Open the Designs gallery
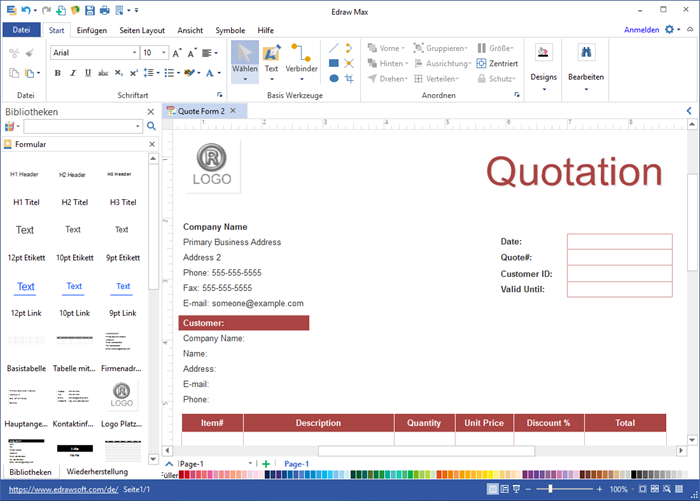 pos(543,62)
